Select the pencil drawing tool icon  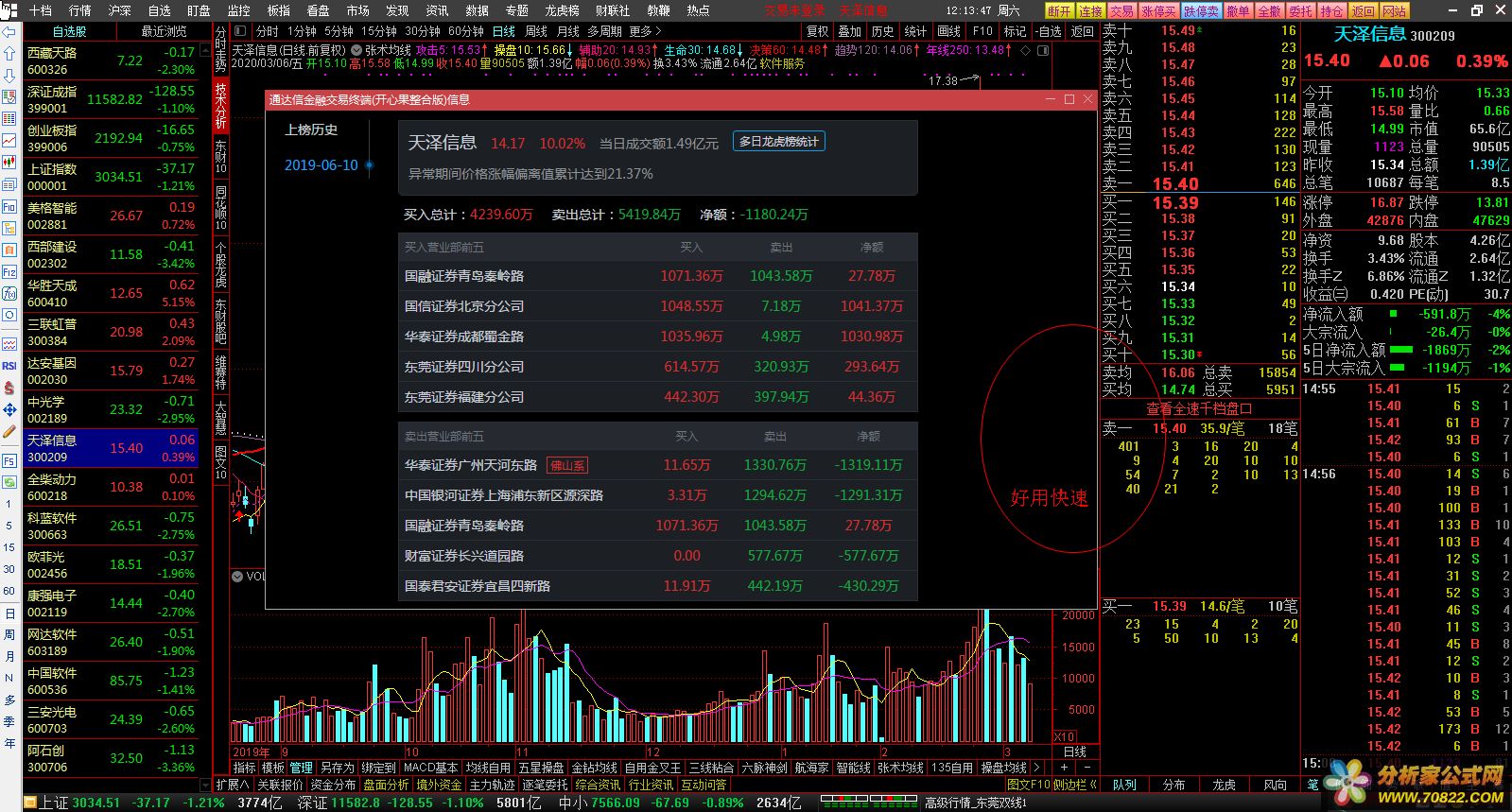(9, 431)
